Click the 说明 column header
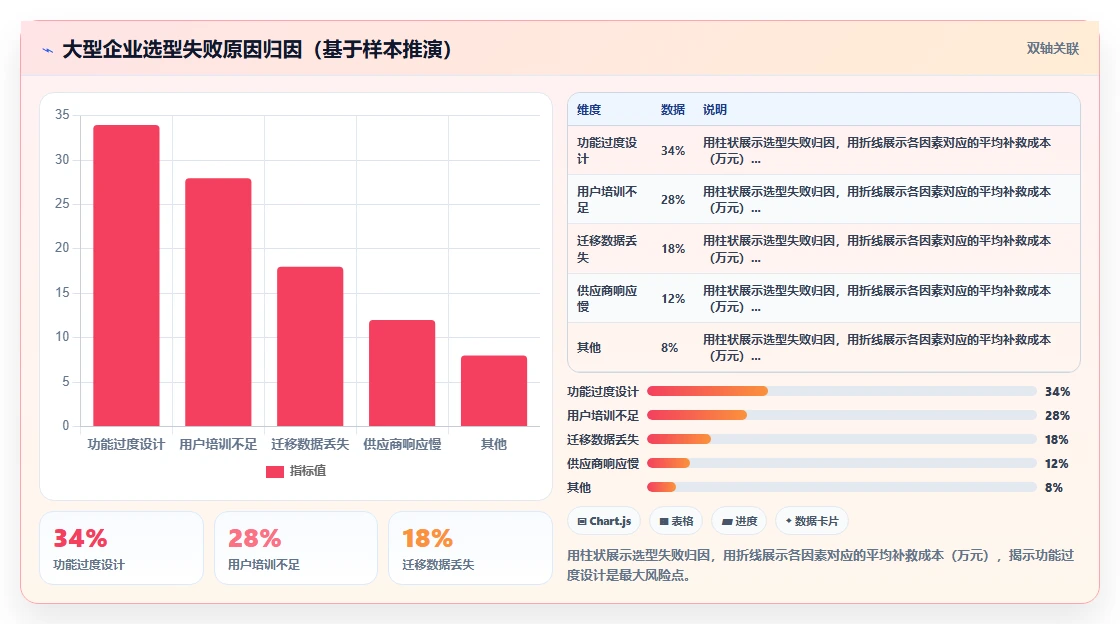The width and height of the screenshot is (1120, 624). coord(714,110)
